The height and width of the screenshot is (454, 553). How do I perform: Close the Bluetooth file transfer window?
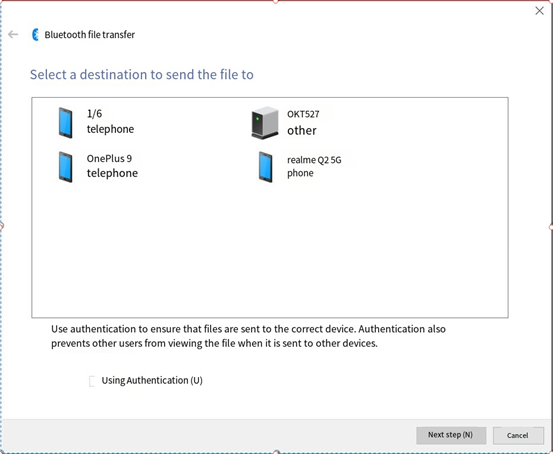tap(539, 11)
